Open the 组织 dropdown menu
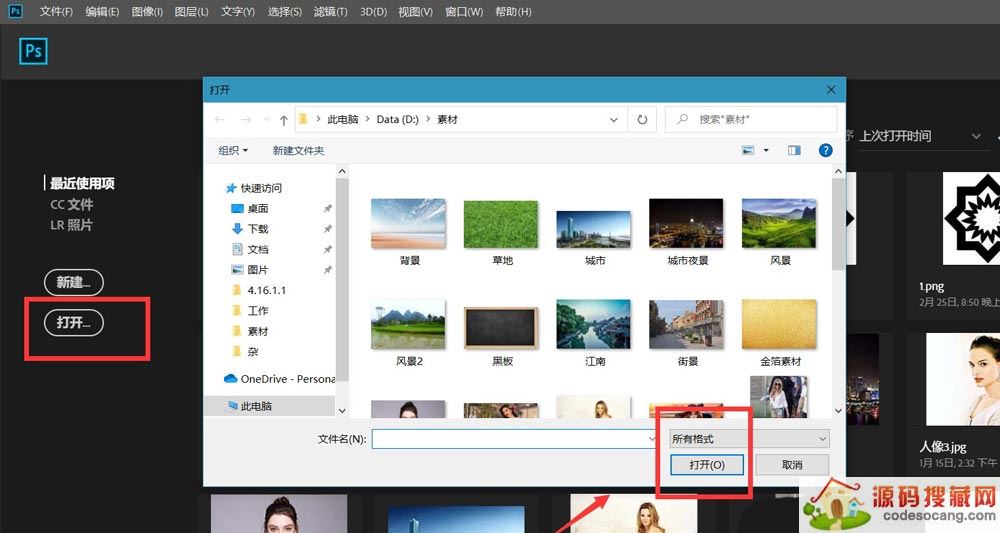This screenshot has width=1000, height=533. (233, 150)
